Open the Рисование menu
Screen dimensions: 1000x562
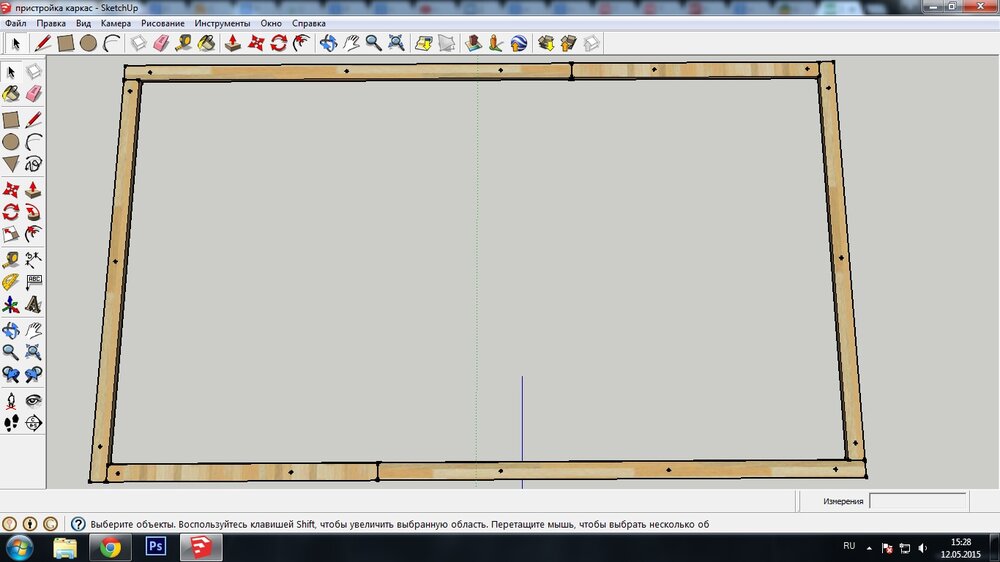(x=163, y=23)
